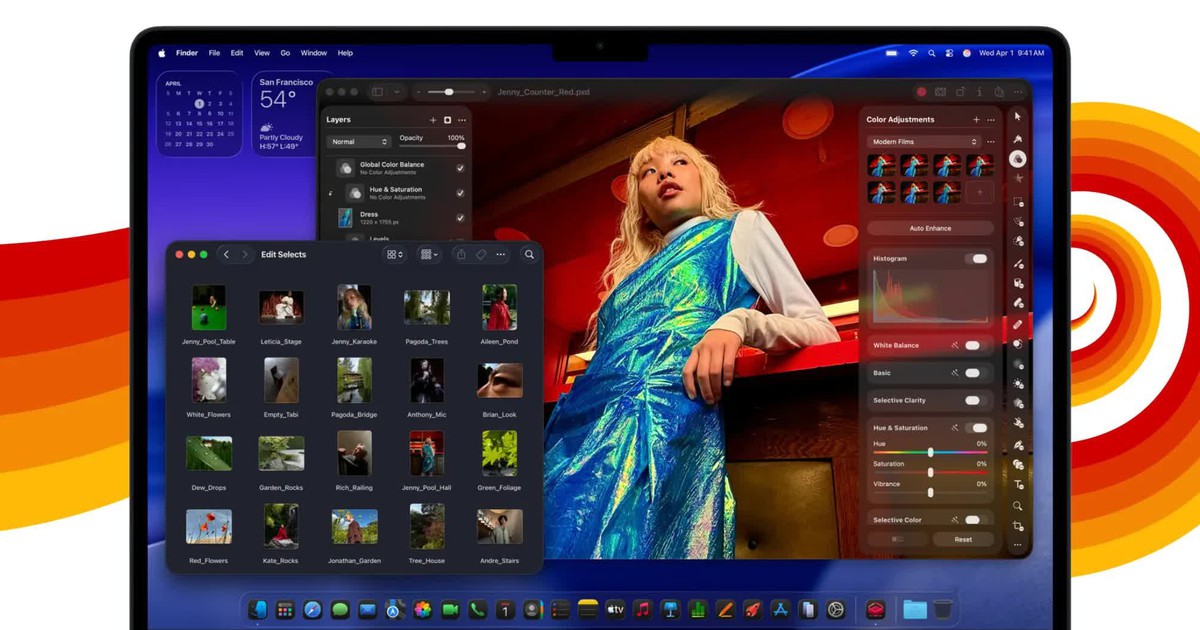Screen dimensions: 1200x630
Task: Click the share icon in Edit Selects window
Action: point(461,255)
